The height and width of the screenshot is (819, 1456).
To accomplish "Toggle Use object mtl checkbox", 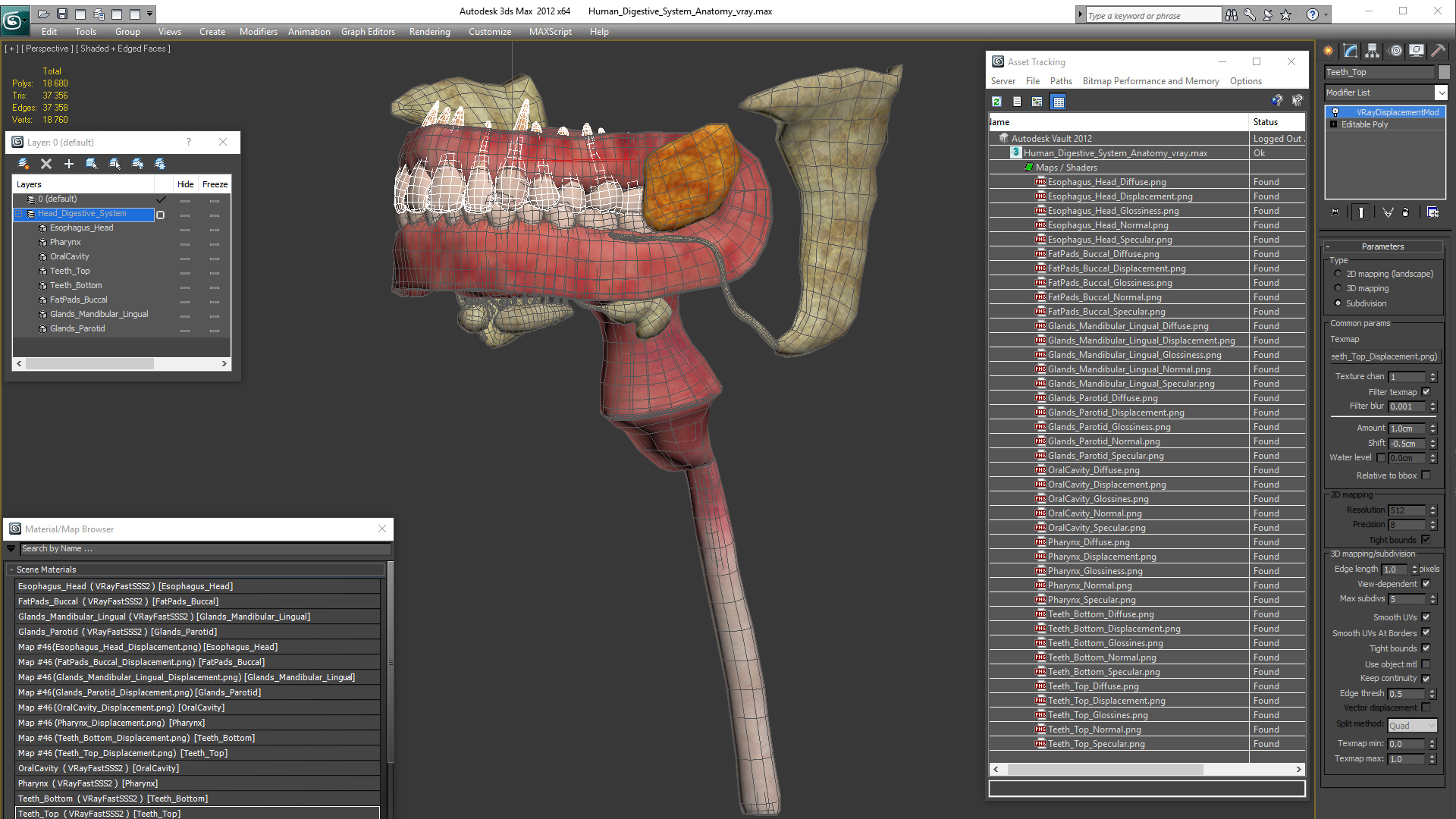I will (1426, 664).
